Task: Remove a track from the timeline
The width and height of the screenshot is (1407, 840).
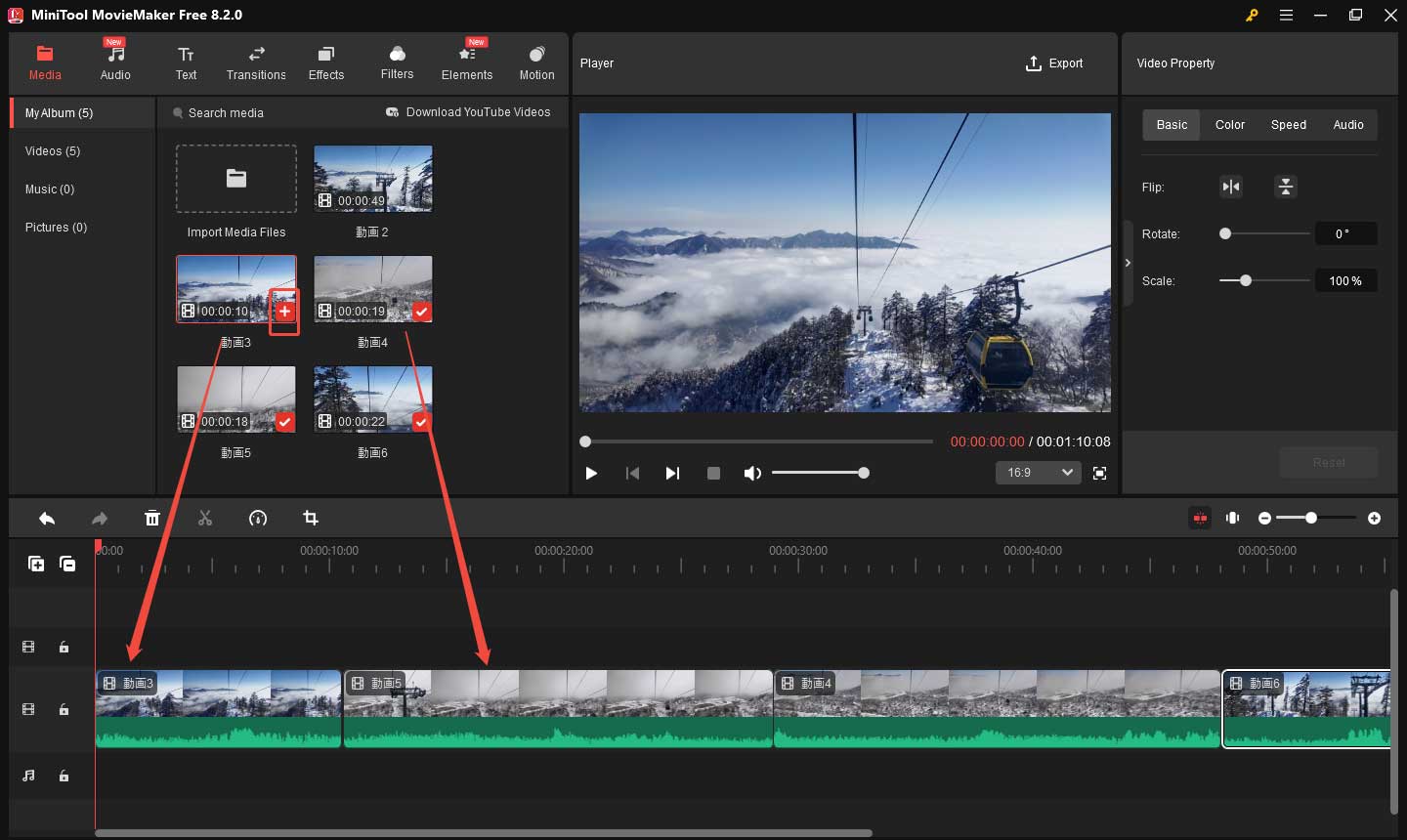Action: coord(67,564)
